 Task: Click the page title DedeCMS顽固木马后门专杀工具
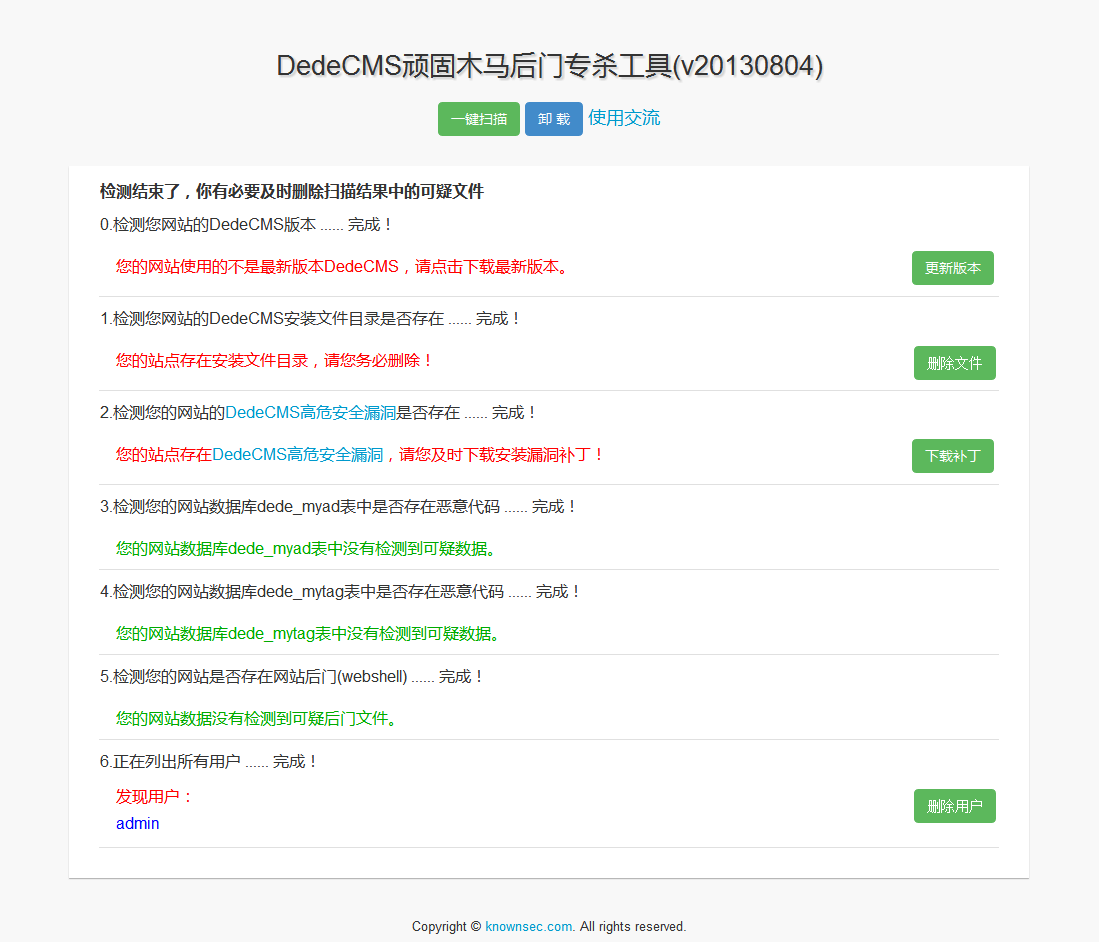550,66
